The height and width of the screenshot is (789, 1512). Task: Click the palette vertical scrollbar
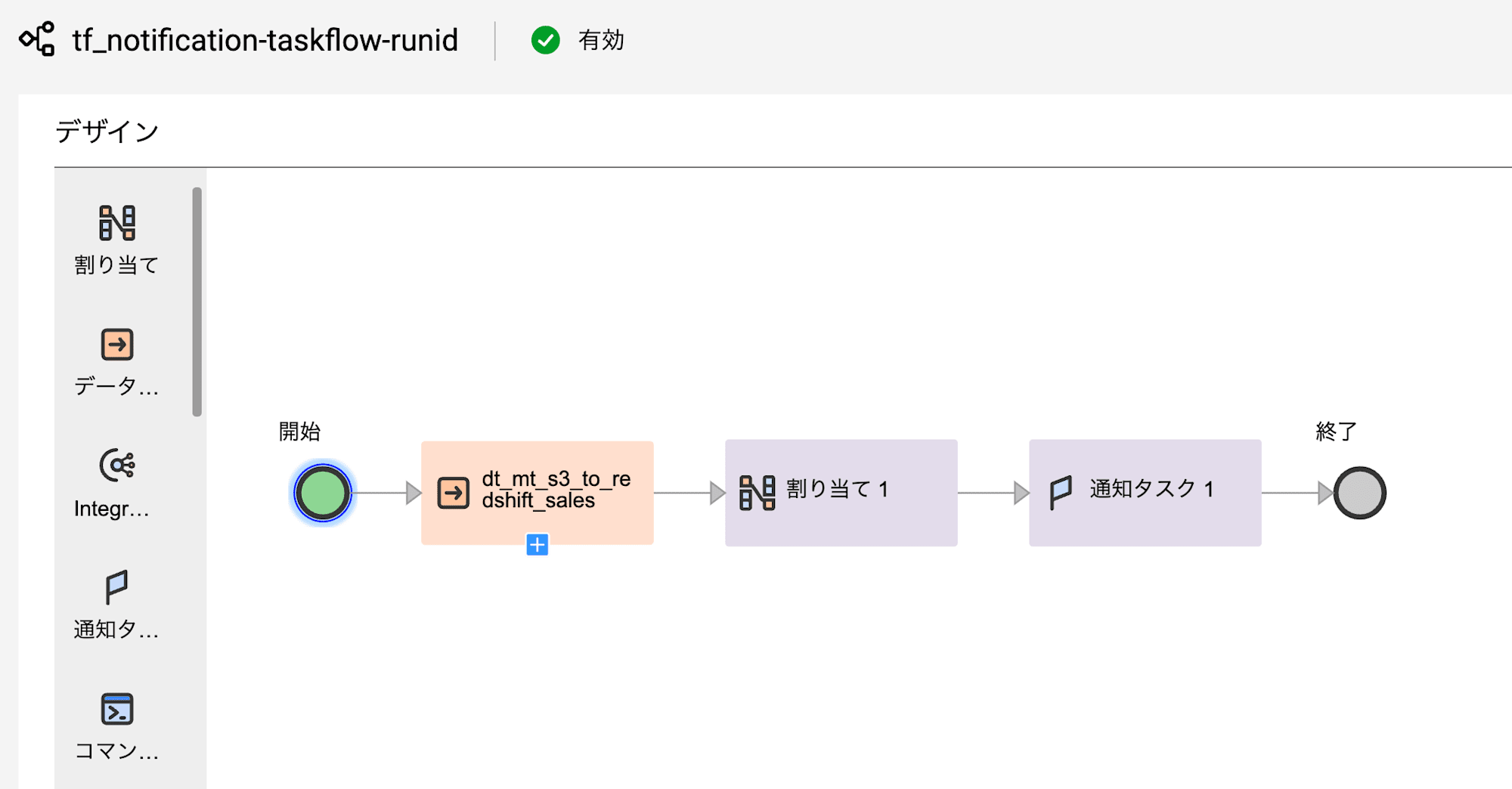(x=197, y=302)
